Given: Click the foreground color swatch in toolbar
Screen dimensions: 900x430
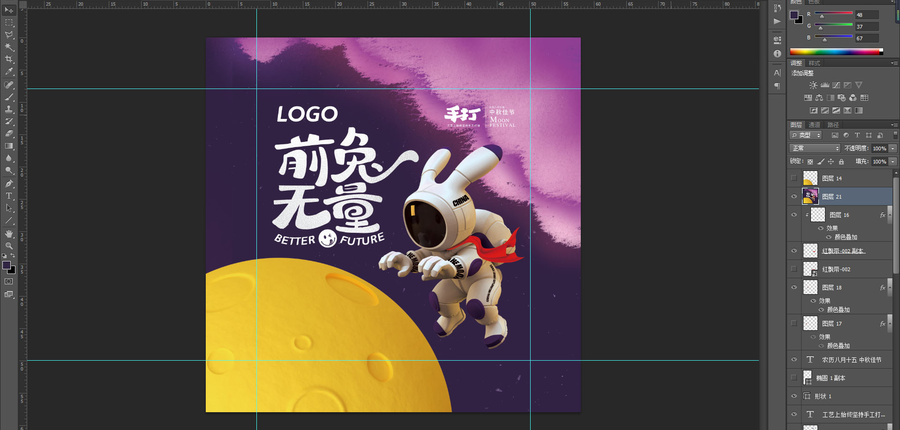Looking at the screenshot, I should (x=6, y=265).
